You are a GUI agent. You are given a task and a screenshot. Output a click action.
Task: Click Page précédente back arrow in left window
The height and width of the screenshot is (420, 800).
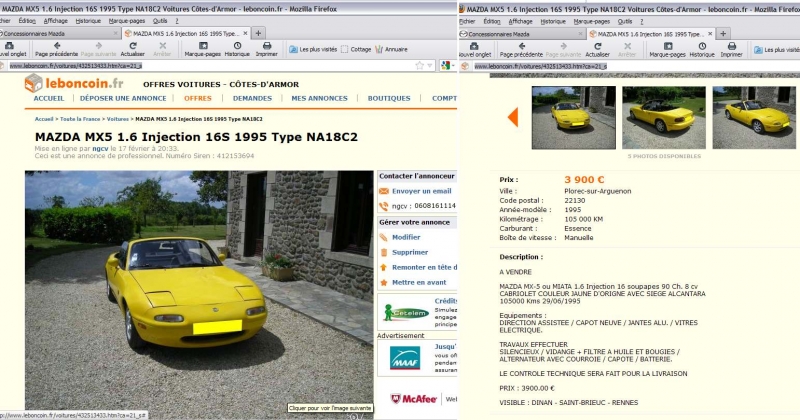coord(57,46)
